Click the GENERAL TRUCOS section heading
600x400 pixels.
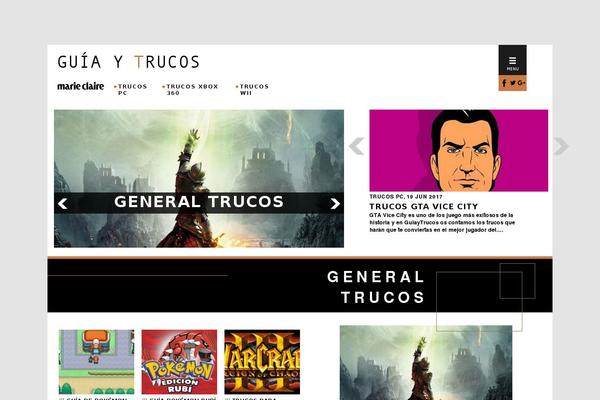point(376,287)
